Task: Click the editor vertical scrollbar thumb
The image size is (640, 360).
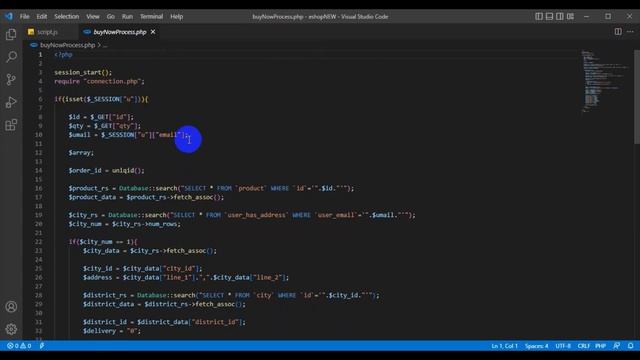Action: click(x=637, y=97)
